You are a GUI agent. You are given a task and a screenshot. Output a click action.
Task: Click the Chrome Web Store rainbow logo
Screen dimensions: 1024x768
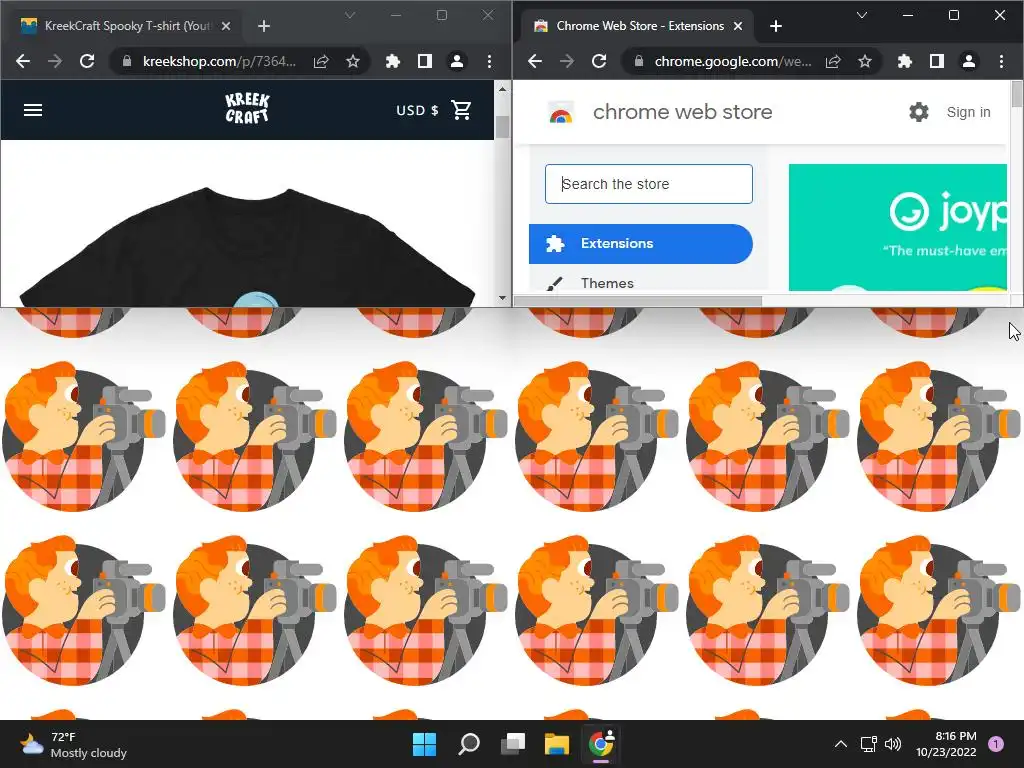tap(561, 113)
